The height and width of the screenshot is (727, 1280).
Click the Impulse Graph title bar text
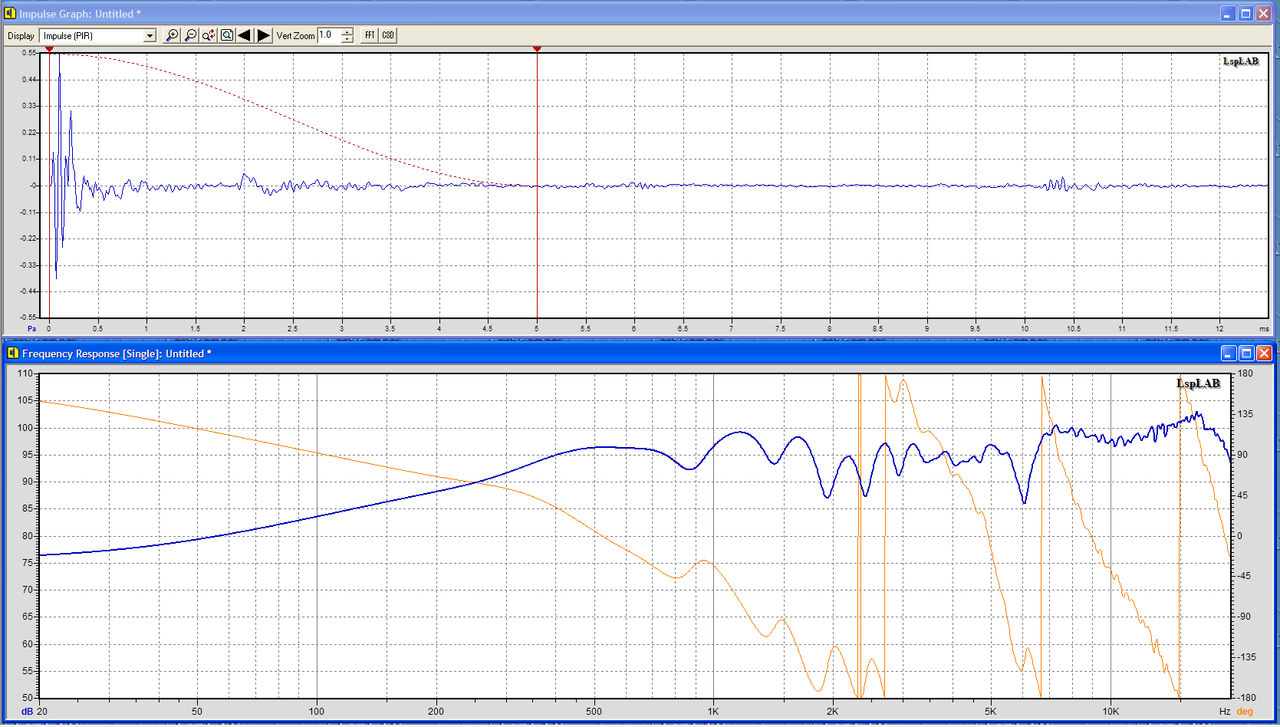[x=81, y=14]
